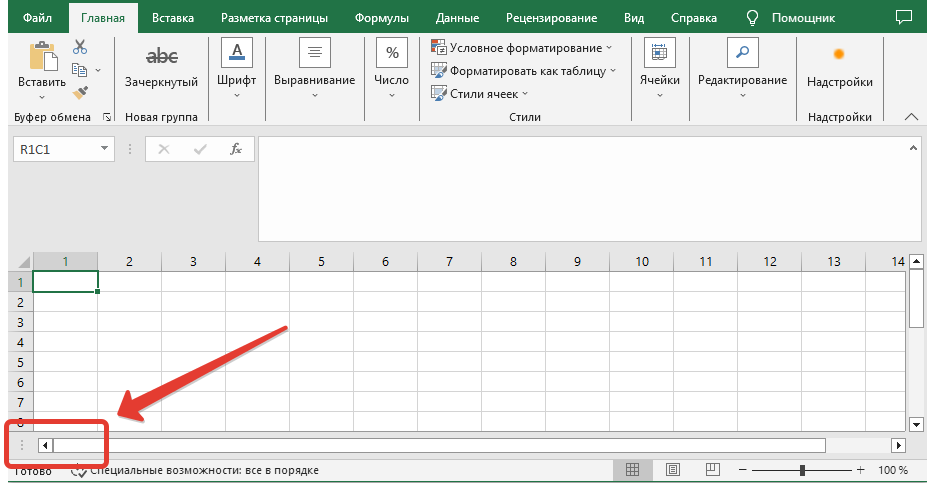Viewport: 927px width, 483px height.
Task: Open the Name Box R1C1 dropdown arrow
Action: [104, 148]
